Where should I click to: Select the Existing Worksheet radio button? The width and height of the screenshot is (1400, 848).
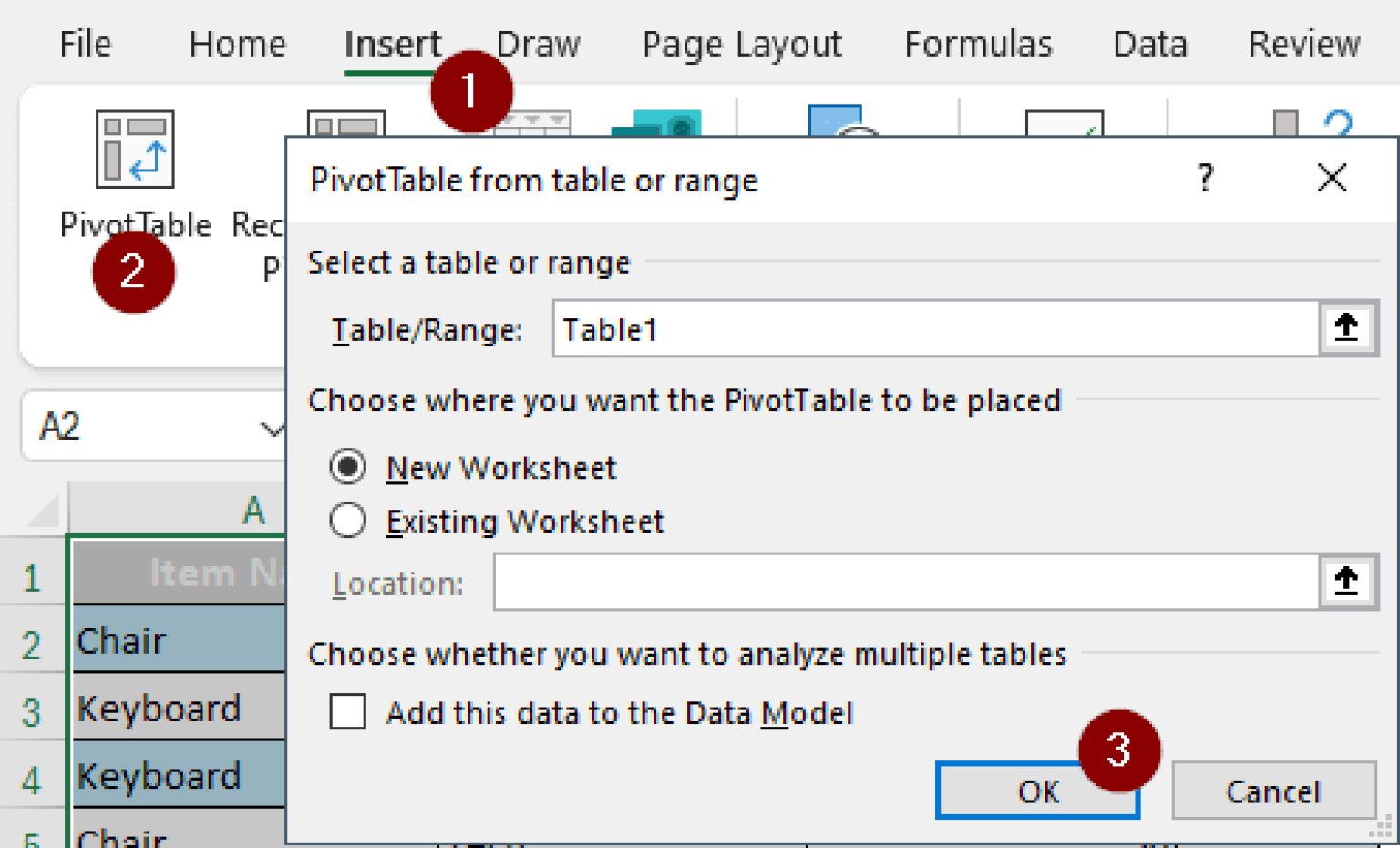[x=348, y=520]
